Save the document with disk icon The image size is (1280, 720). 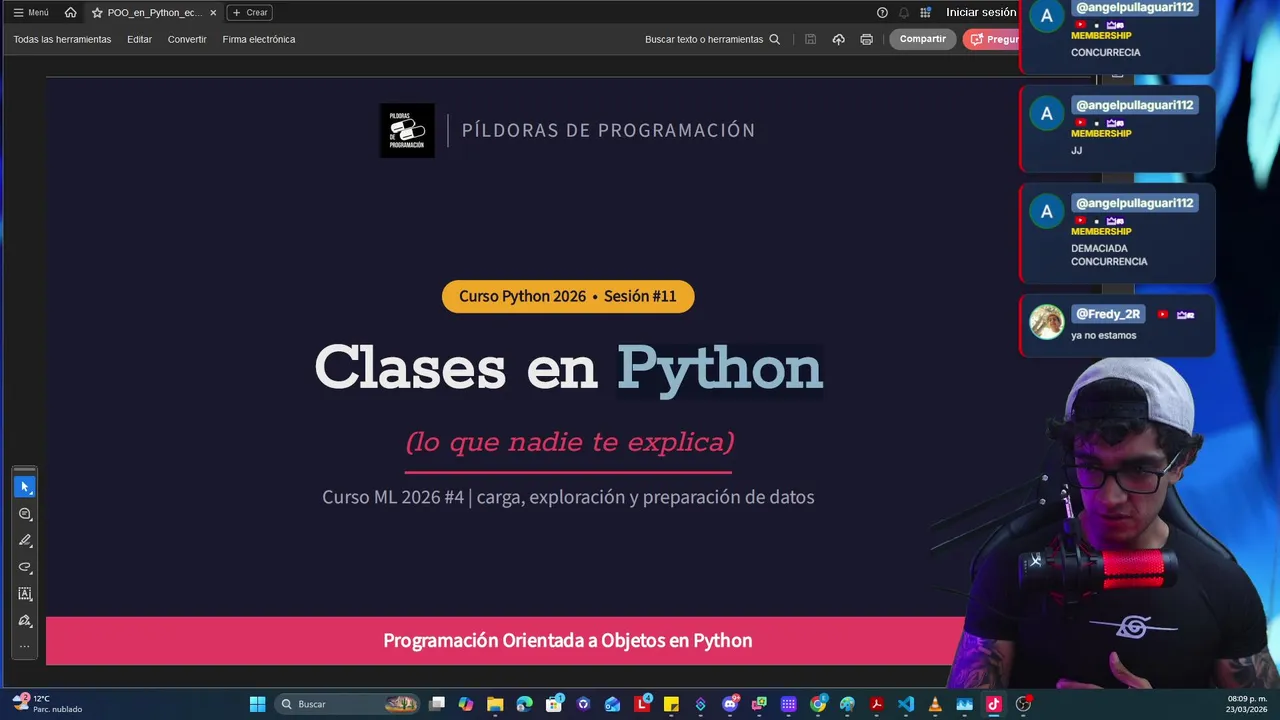tap(811, 40)
